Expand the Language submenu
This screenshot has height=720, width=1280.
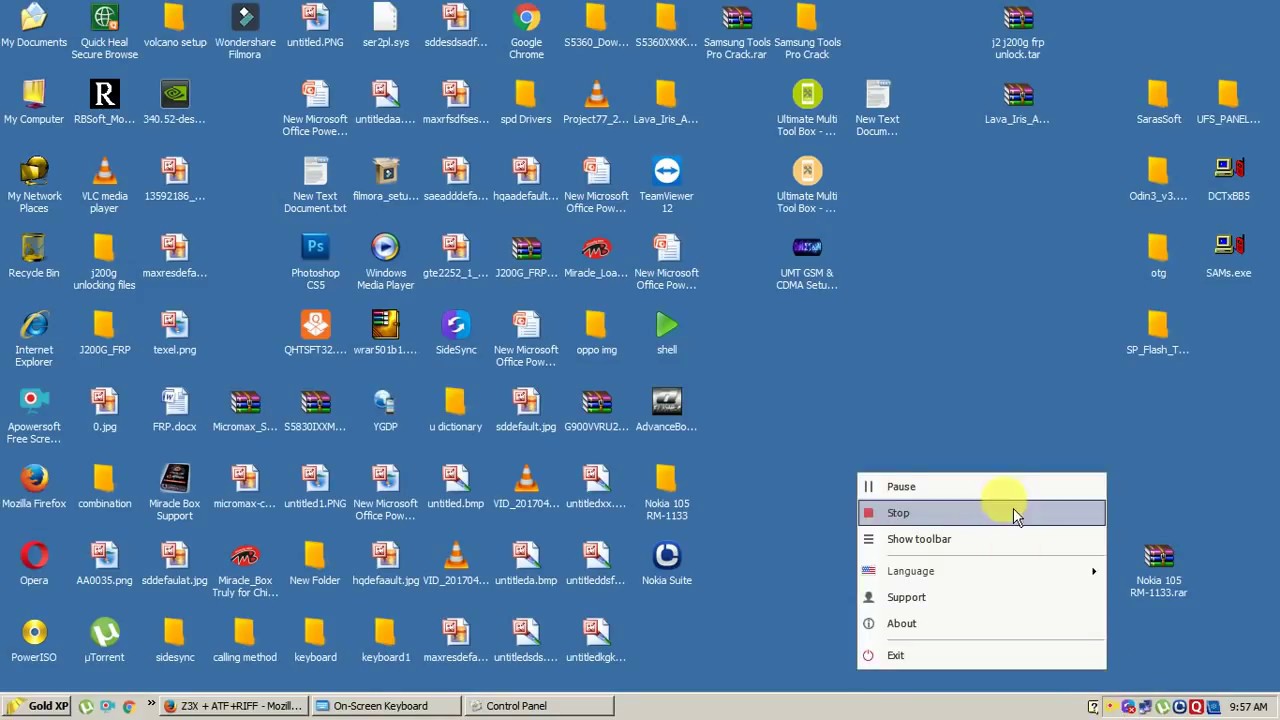click(x=982, y=571)
